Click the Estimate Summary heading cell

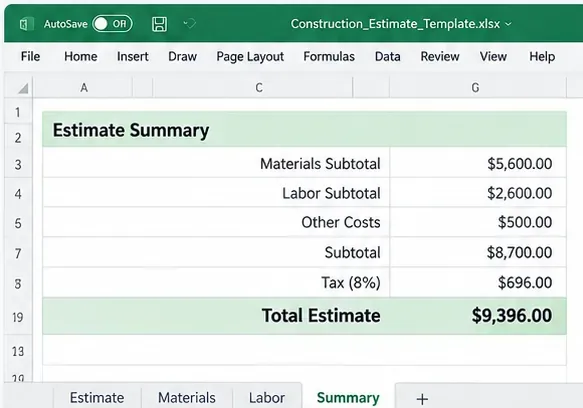tap(304, 130)
